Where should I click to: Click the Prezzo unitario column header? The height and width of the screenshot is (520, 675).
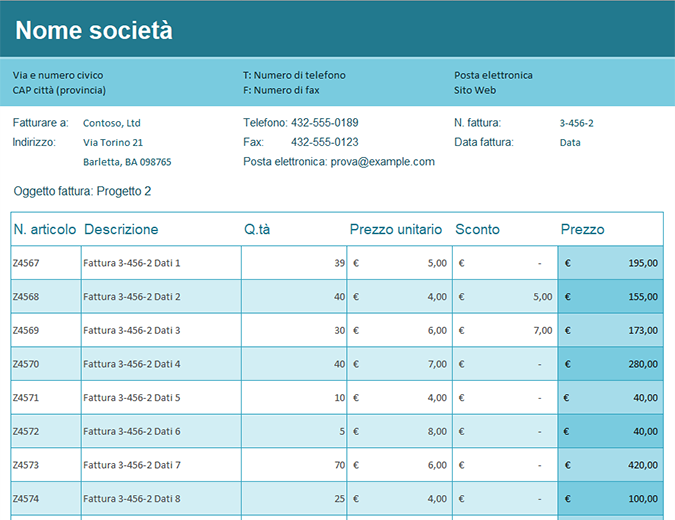pos(395,230)
